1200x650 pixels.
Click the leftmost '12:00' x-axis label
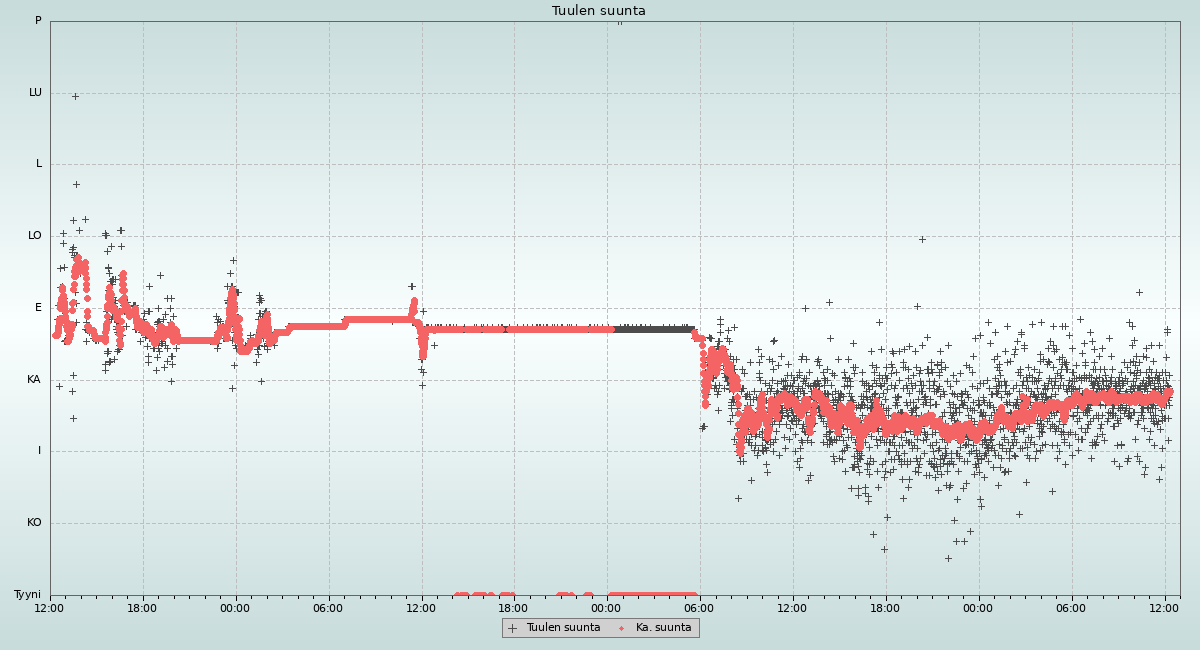tap(50, 607)
